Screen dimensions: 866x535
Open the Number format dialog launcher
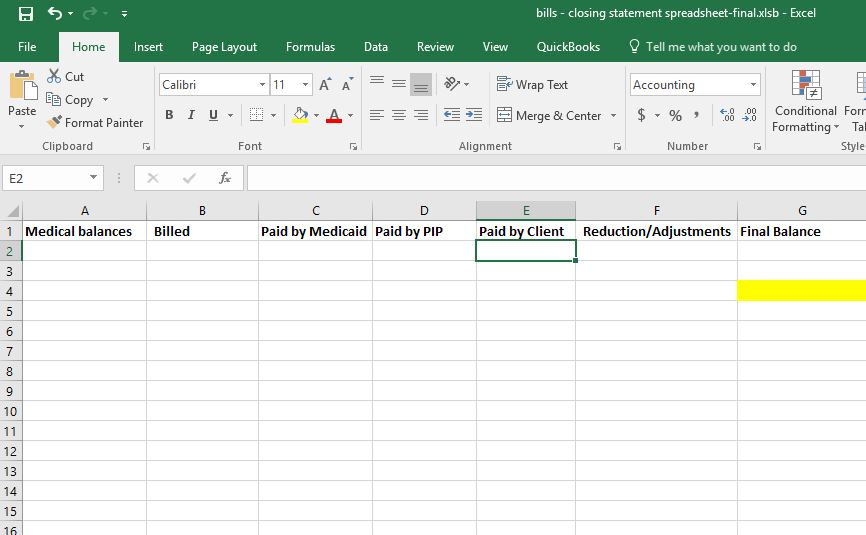757,146
